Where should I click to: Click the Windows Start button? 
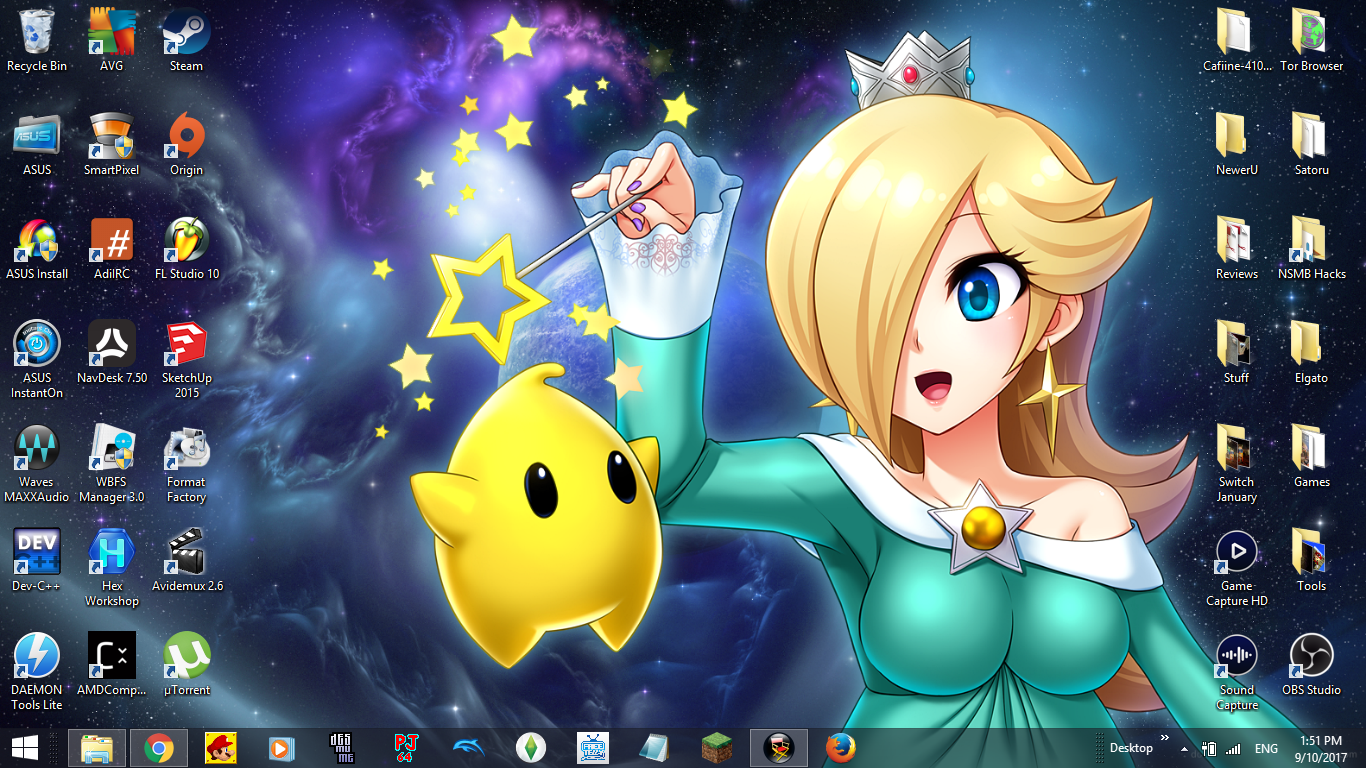(x=24, y=748)
